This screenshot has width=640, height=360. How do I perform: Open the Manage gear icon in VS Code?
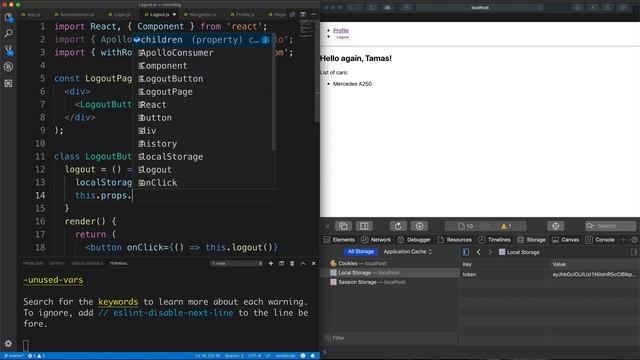point(8,344)
